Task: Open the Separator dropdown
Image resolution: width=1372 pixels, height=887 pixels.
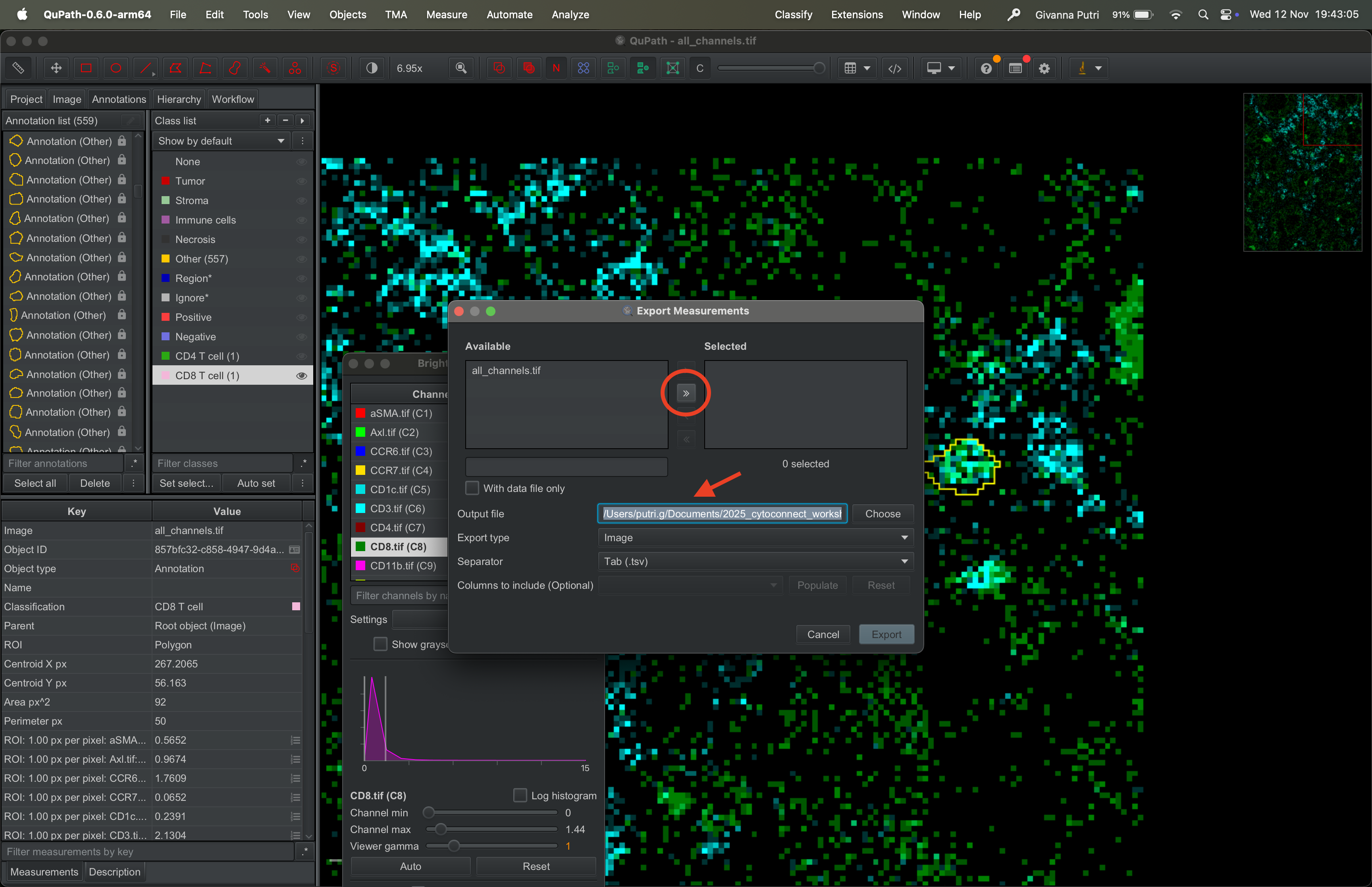Action: pos(755,561)
